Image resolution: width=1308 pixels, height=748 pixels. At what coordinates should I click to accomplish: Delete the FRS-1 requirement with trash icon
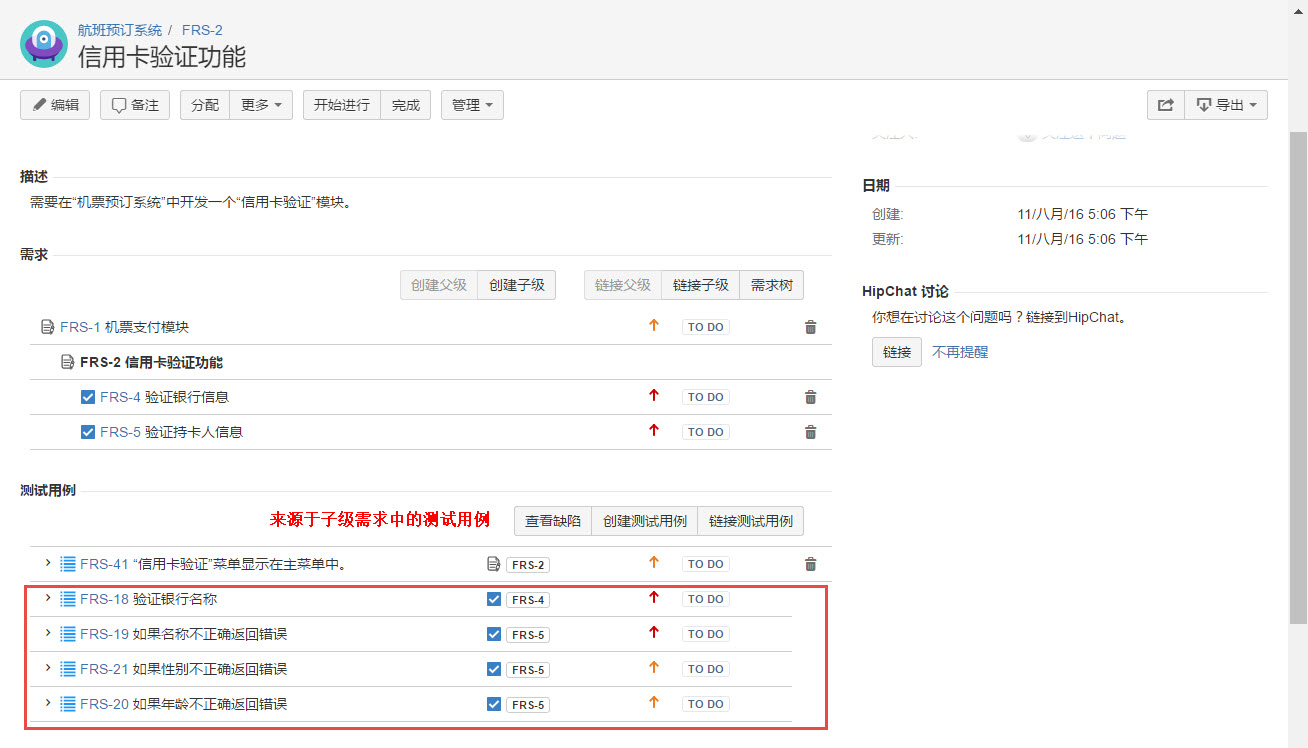810,327
